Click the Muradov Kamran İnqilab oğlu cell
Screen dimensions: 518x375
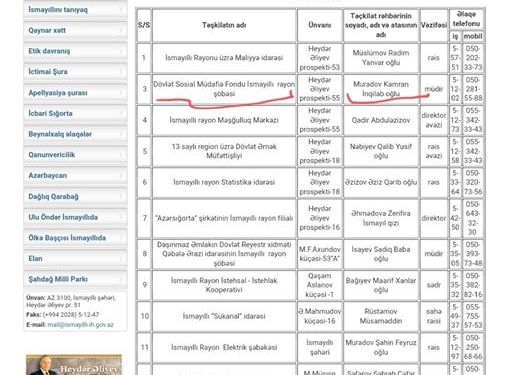(x=381, y=89)
